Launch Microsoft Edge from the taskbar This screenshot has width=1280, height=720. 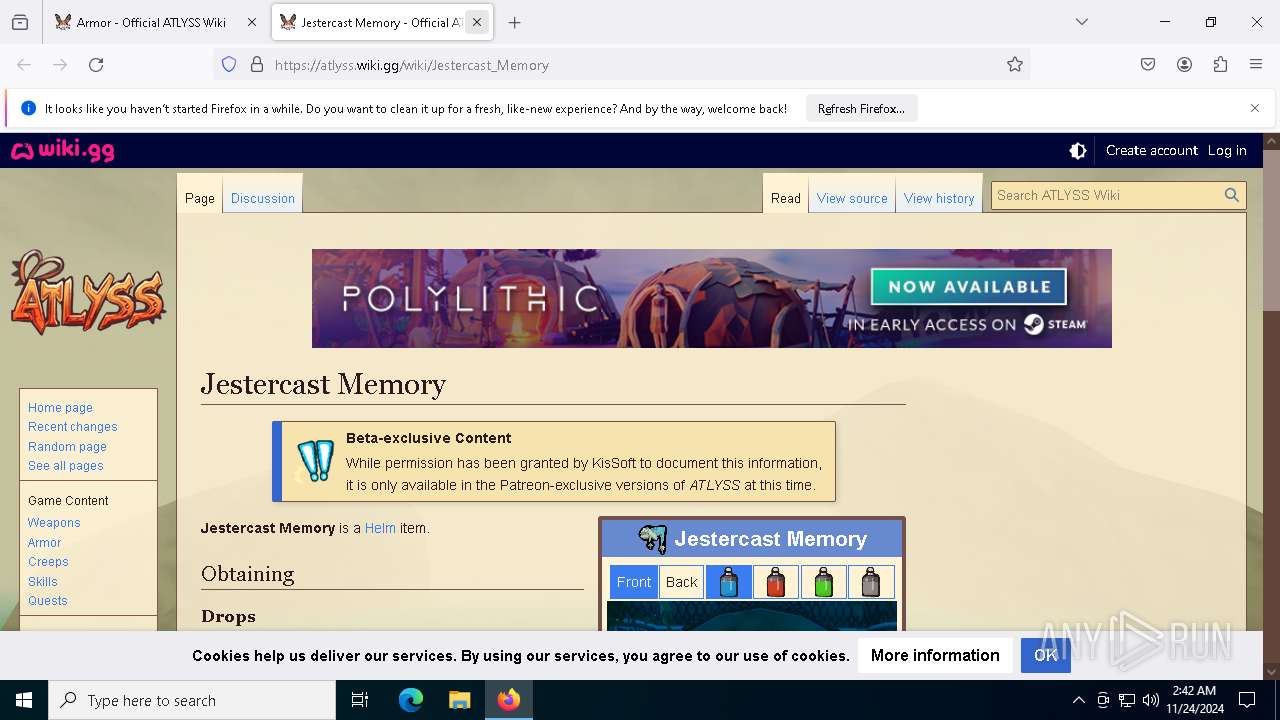point(411,700)
